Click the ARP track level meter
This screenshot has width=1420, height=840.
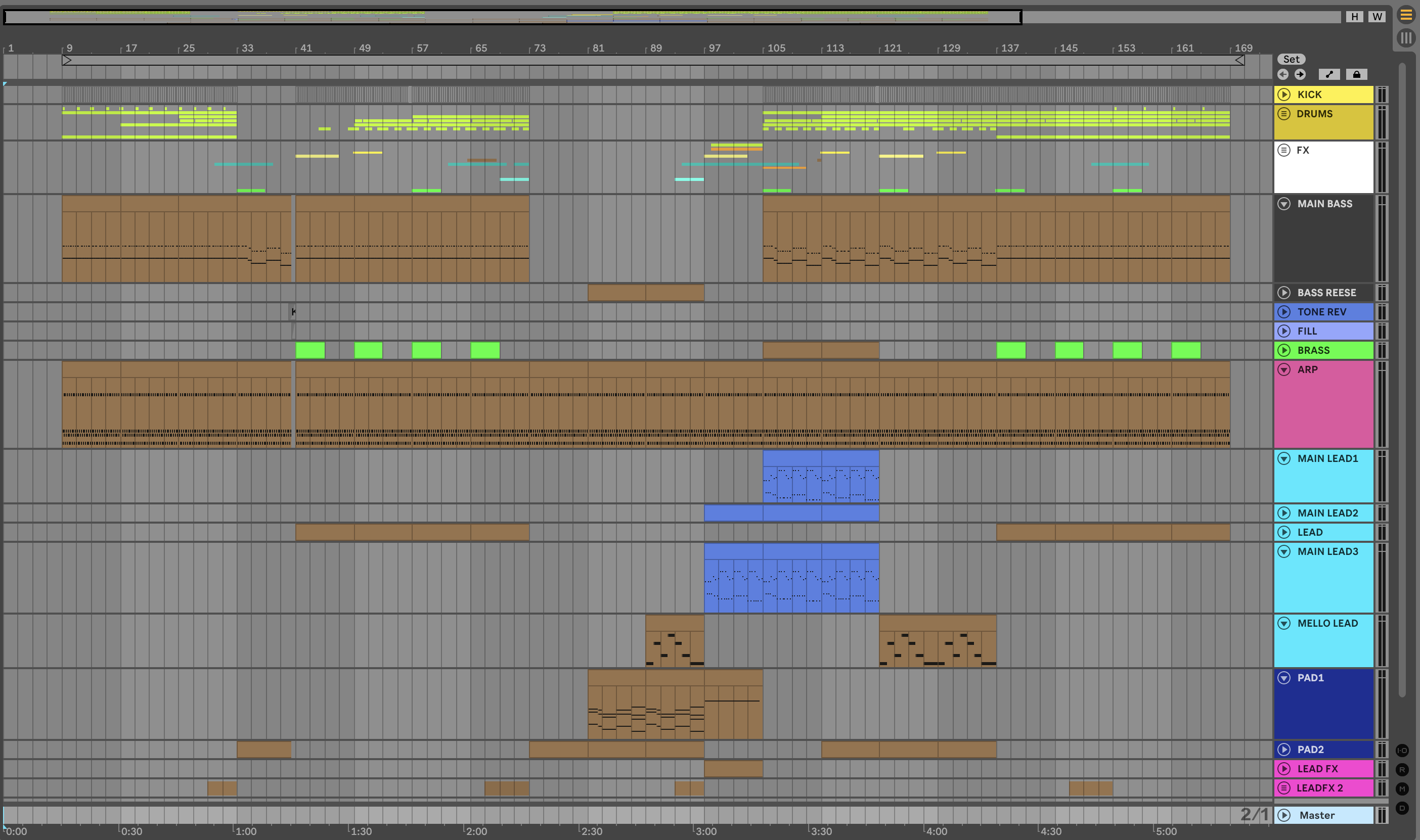coord(1382,404)
